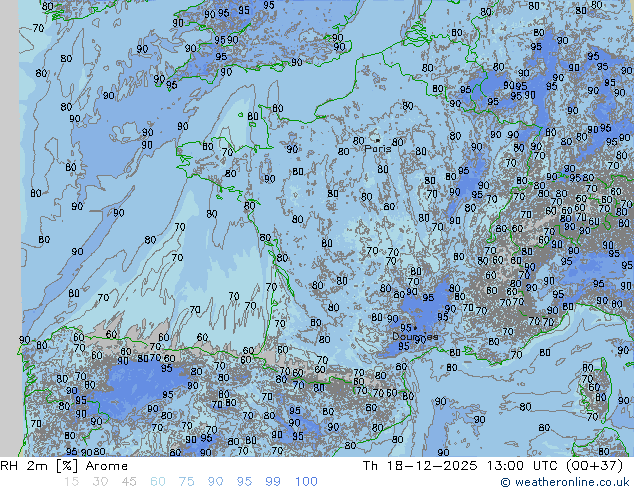Click the Paris location dot marker

[377, 140]
